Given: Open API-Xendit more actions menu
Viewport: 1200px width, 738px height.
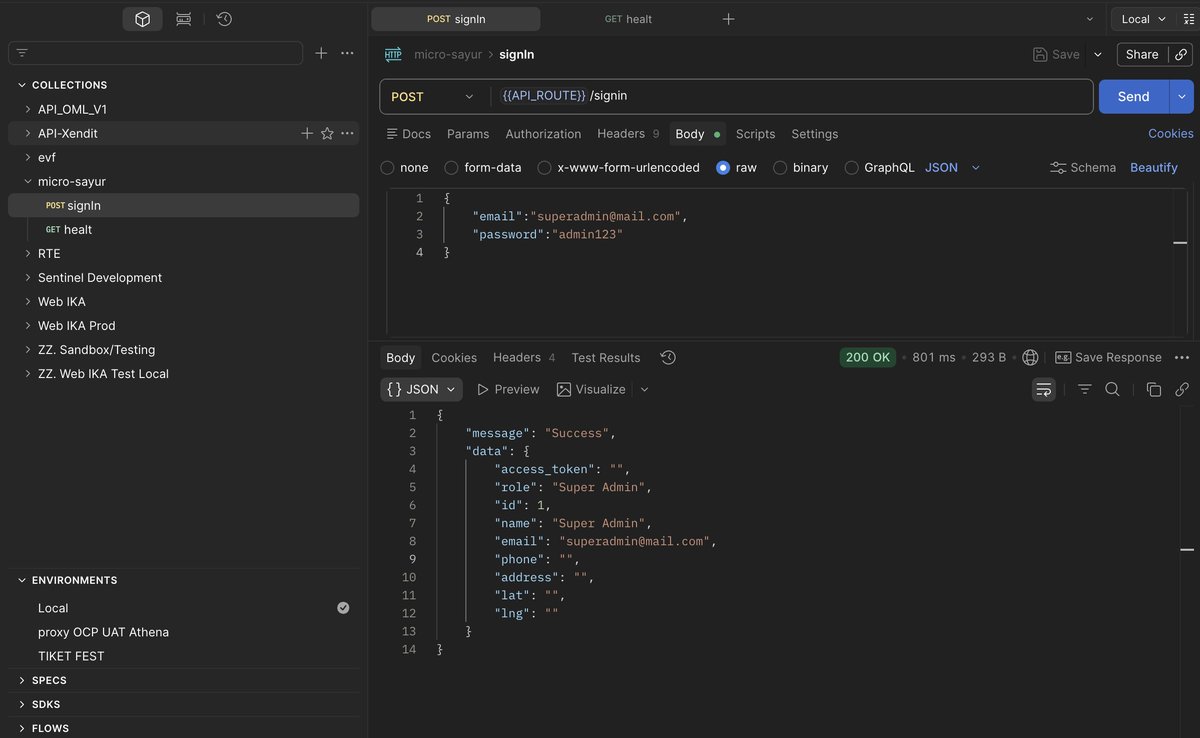Looking at the screenshot, I should pyautogui.click(x=347, y=133).
